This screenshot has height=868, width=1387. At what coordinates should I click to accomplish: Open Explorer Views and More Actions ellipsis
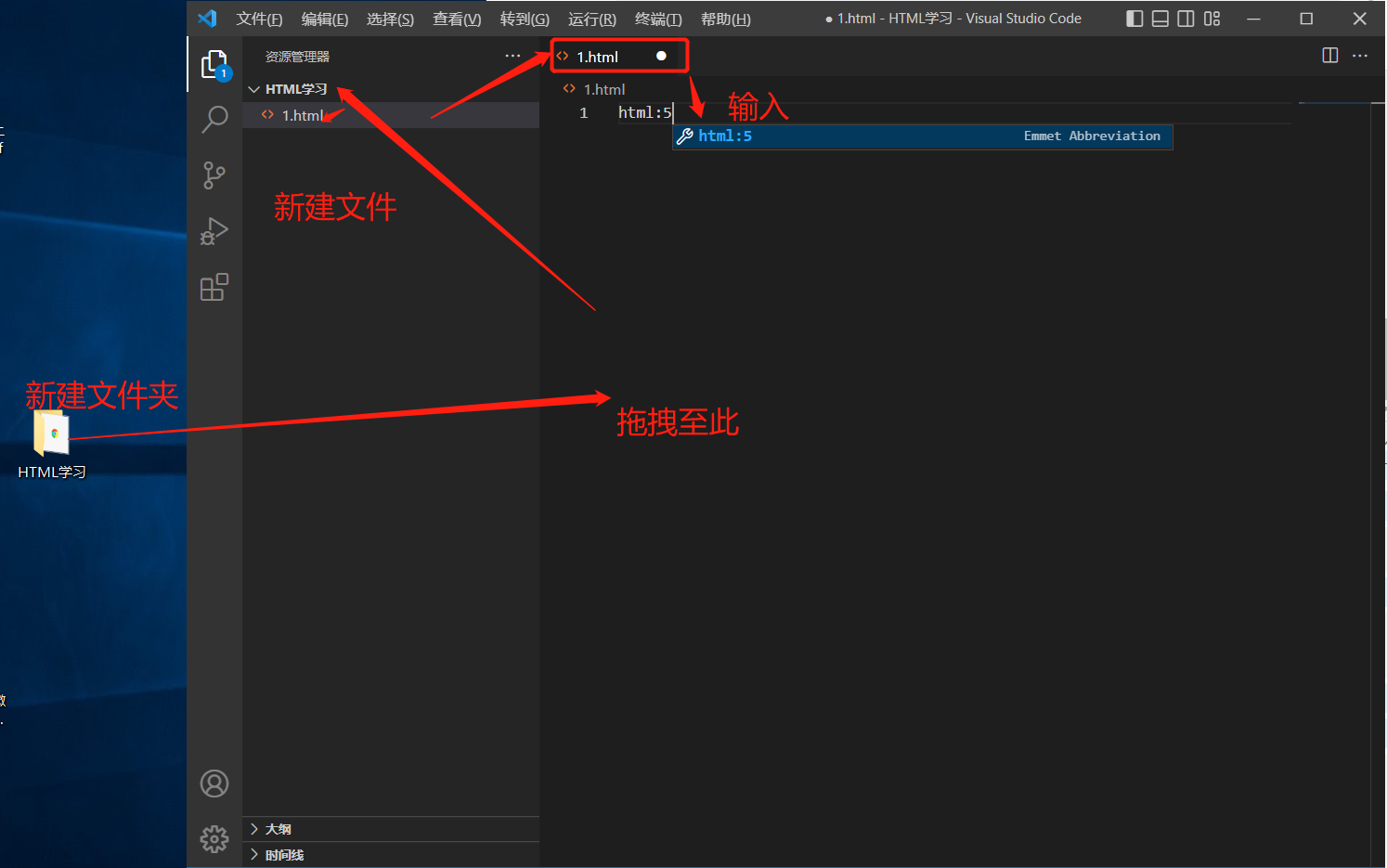[x=512, y=56]
